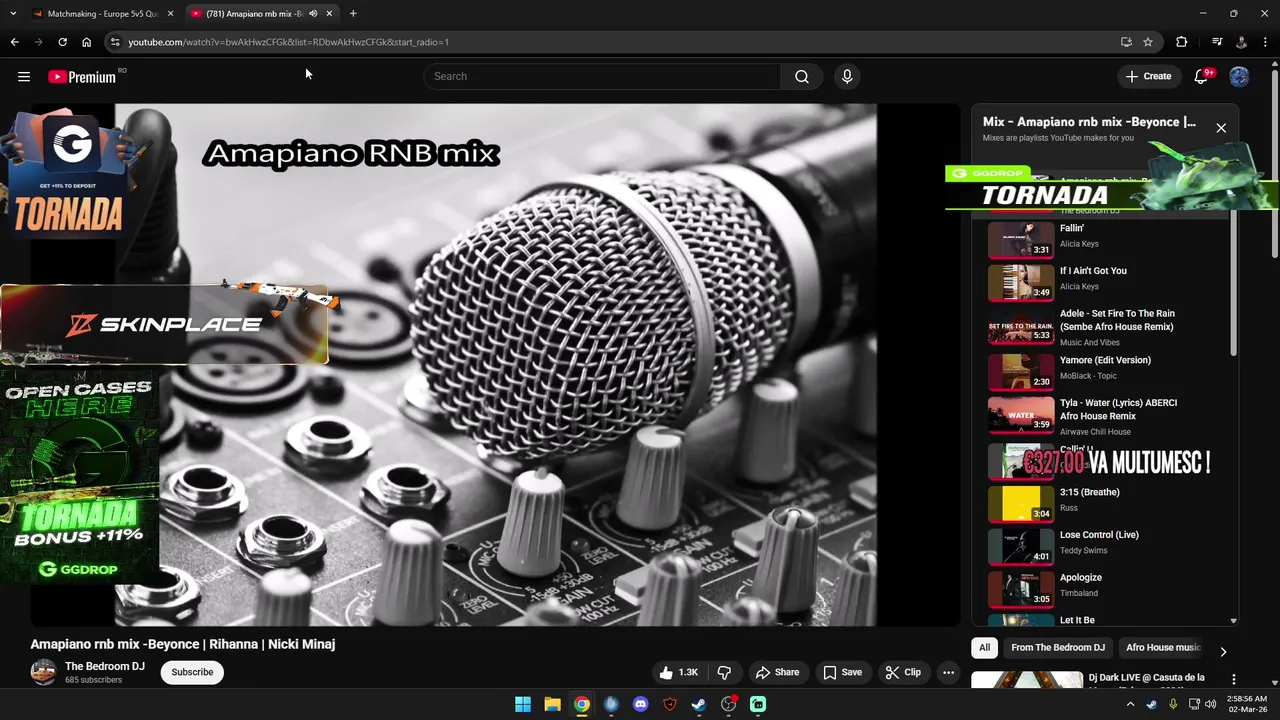Open more actions ellipsis below video
The image size is (1280, 720).
(948, 672)
